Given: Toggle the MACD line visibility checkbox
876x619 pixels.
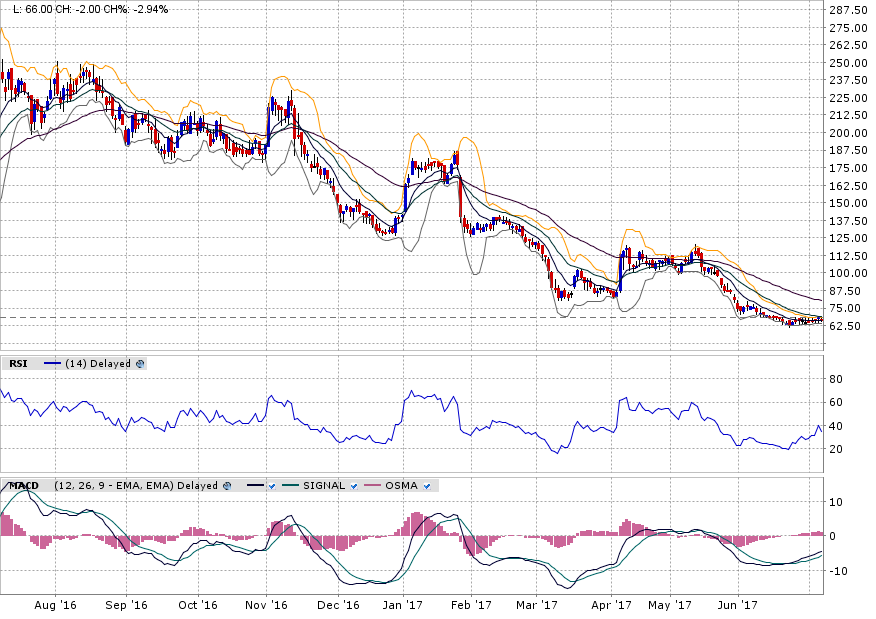Looking at the screenshot, I should coord(272,486).
